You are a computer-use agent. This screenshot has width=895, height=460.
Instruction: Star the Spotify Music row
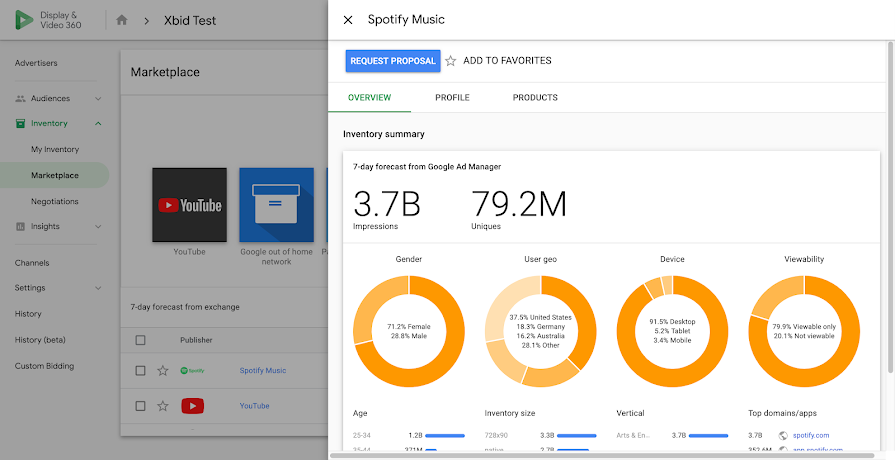pyautogui.click(x=163, y=371)
